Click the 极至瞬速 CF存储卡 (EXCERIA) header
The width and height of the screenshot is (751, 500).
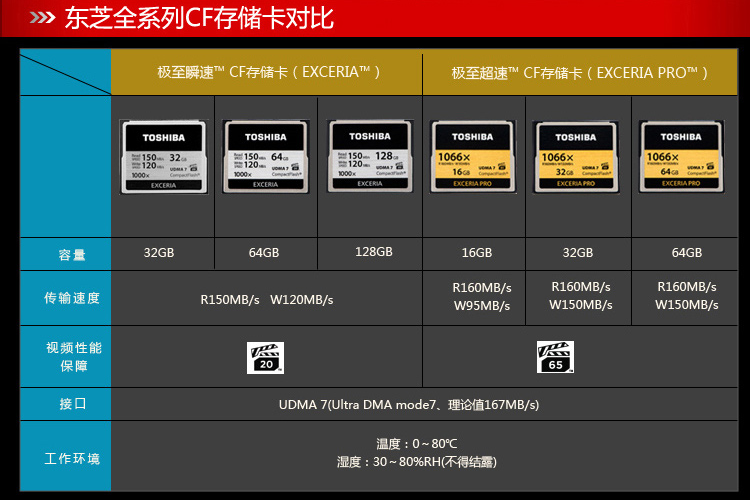pyautogui.click(x=269, y=72)
